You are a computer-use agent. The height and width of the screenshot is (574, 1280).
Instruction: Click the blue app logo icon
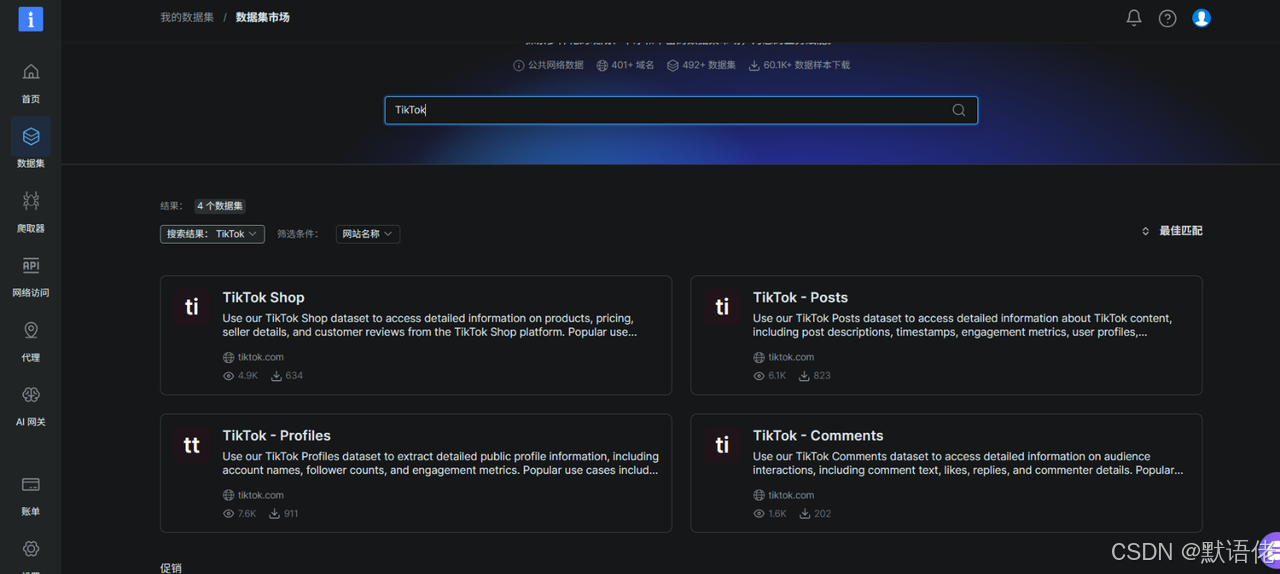[31, 19]
